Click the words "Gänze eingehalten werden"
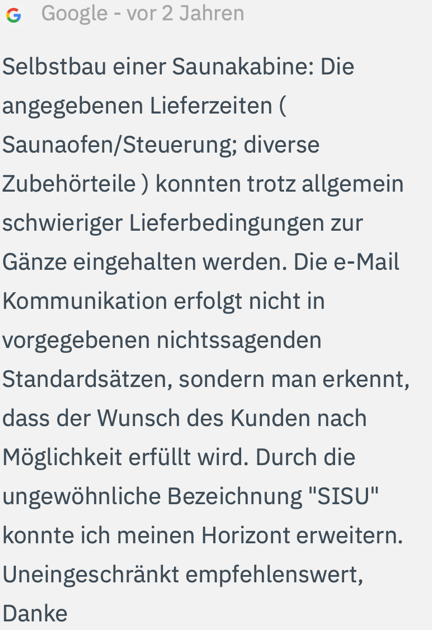 pyautogui.click(x=145, y=262)
